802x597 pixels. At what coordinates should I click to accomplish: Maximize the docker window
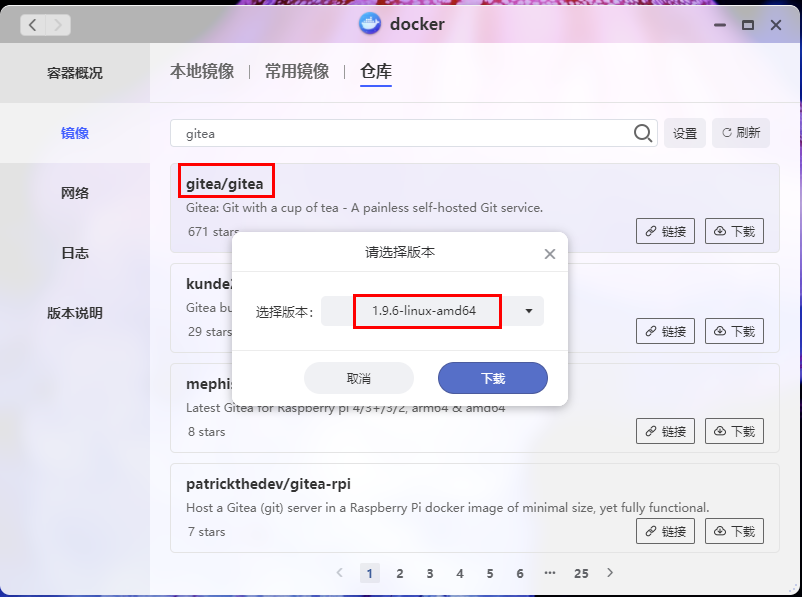(748, 25)
